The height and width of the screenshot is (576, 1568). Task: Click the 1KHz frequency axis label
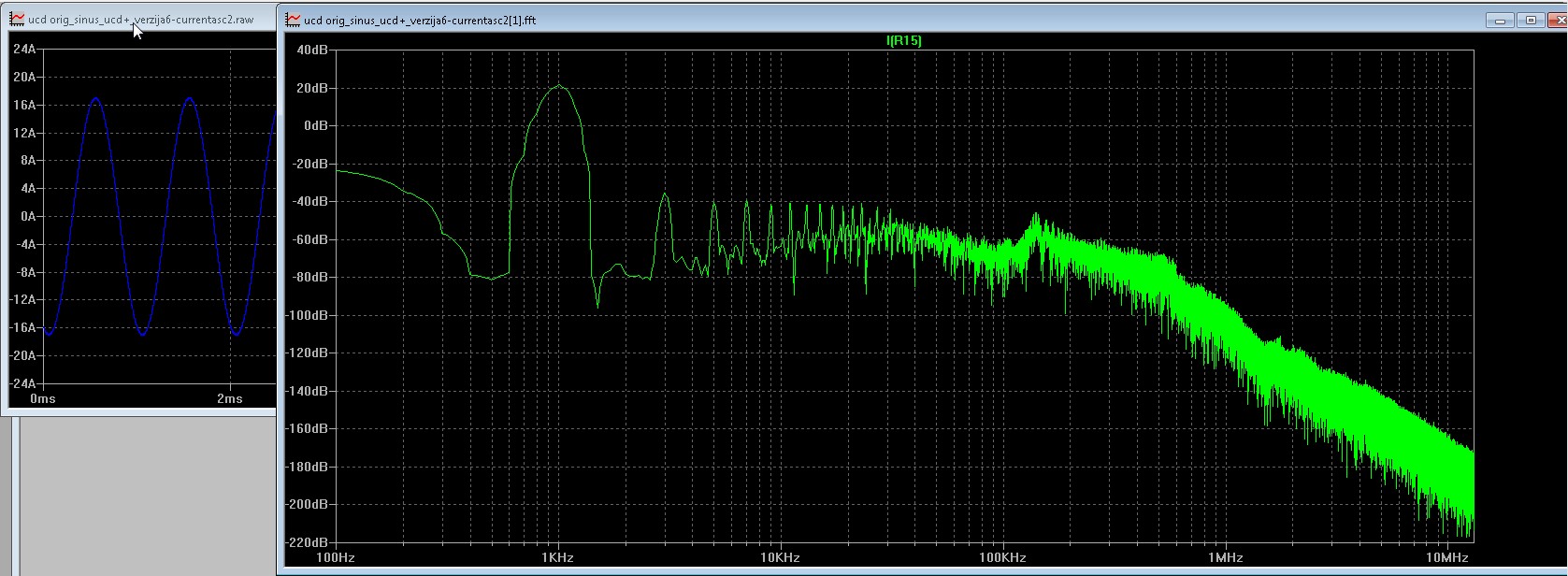[x=558, y=557]
